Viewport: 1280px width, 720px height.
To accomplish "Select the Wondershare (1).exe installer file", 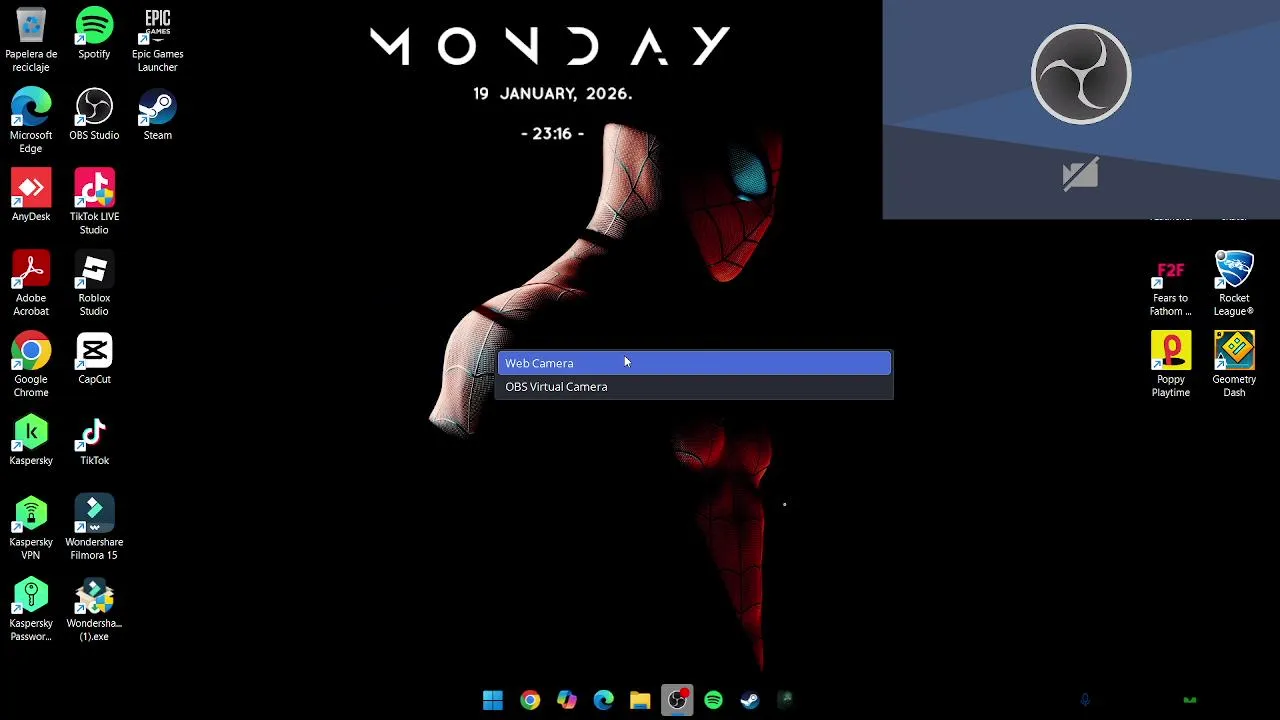I will (x=94, y=610).
